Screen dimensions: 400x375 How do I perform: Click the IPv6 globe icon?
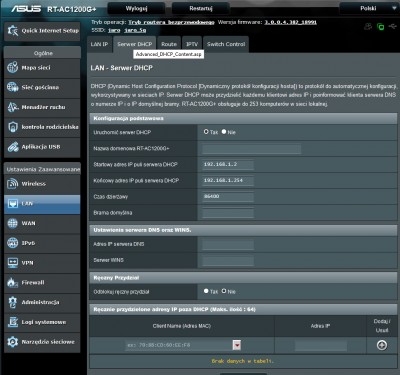(13, 243)
